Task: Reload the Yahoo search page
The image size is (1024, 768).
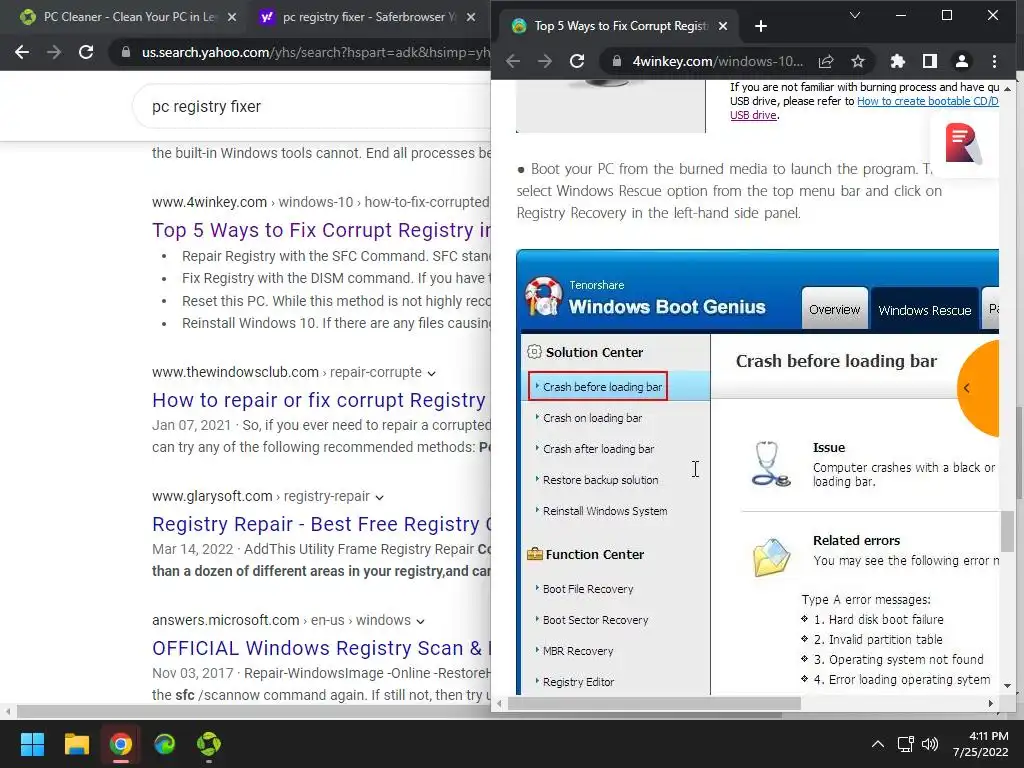Action: [x=86, y=52]
